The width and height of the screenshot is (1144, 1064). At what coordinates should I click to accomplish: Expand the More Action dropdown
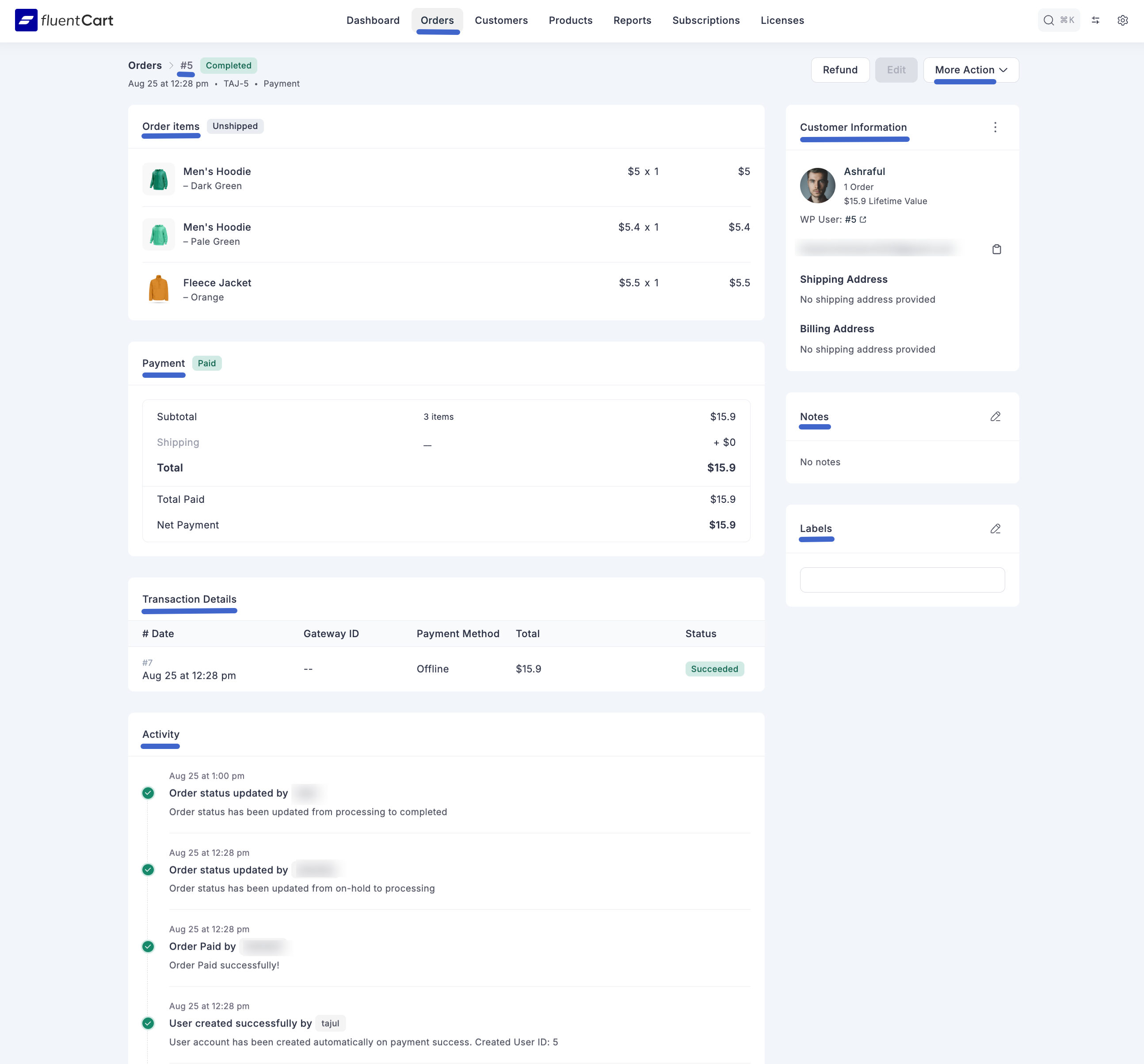970,69
